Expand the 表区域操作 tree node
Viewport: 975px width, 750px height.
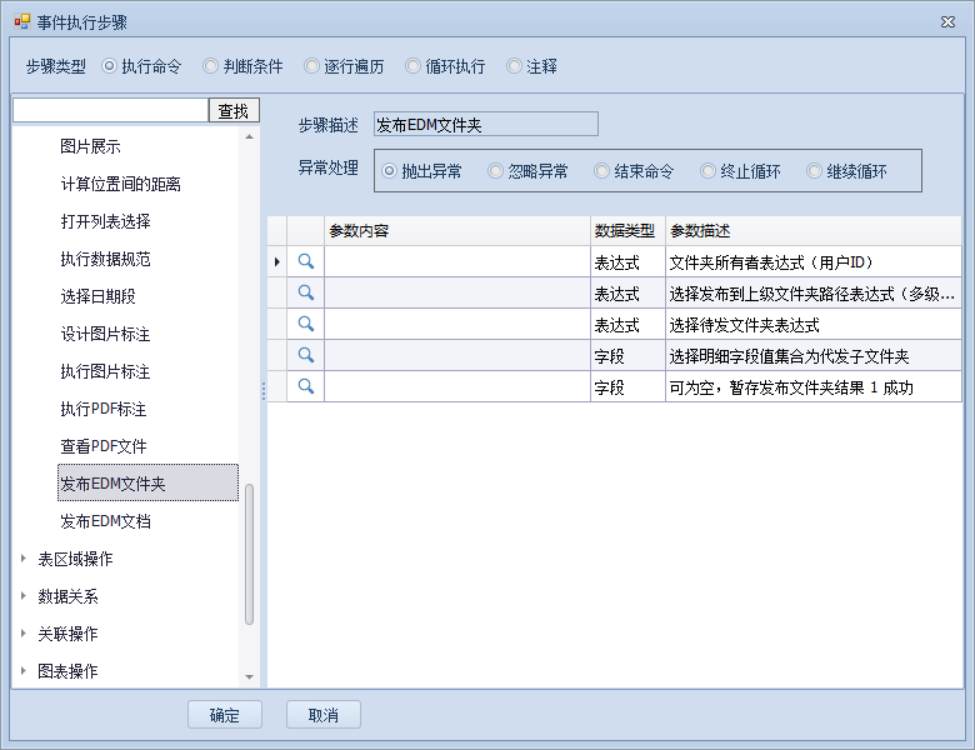(x=24, y=559)
